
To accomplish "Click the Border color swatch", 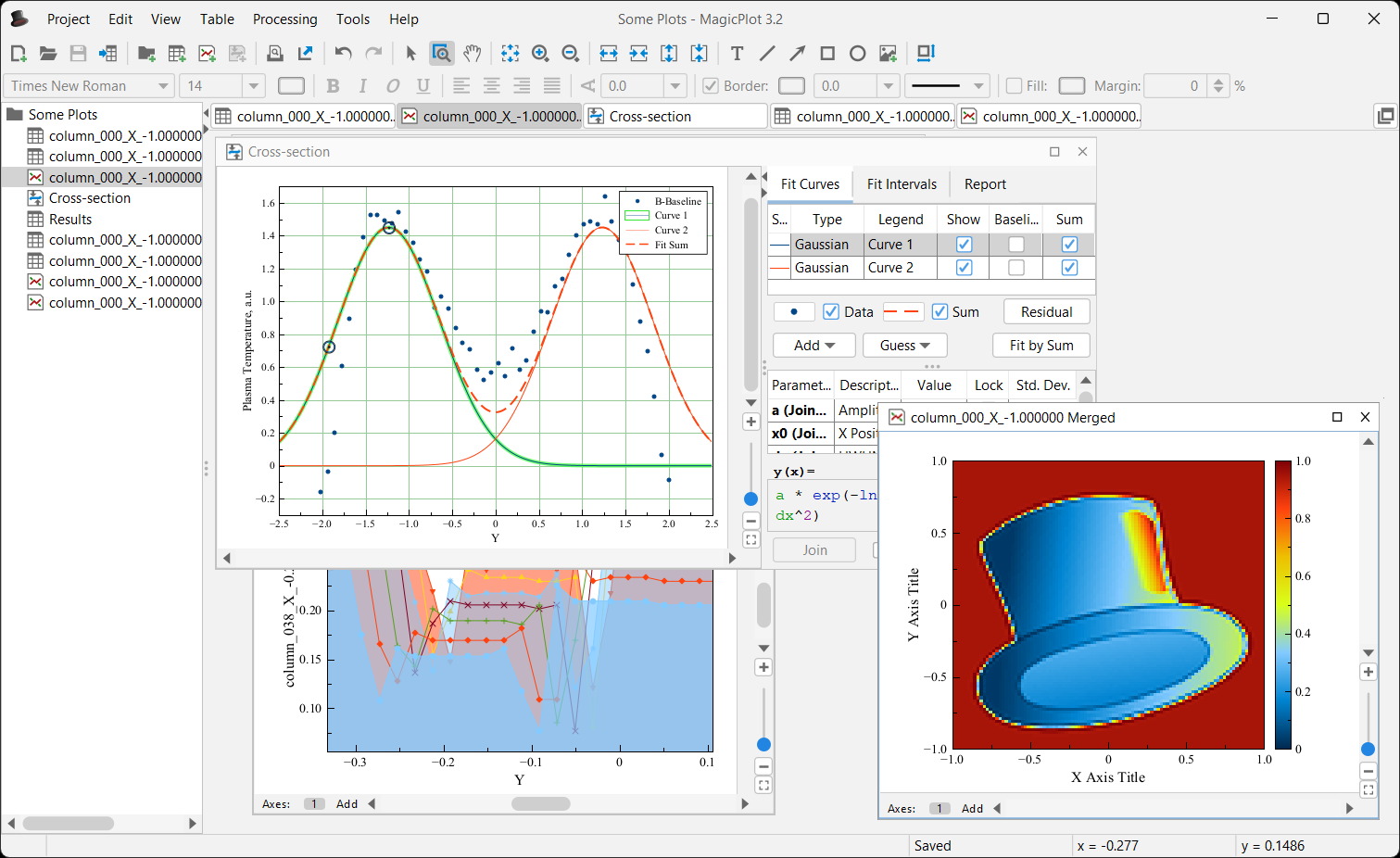I will click(x=792, y=86).
